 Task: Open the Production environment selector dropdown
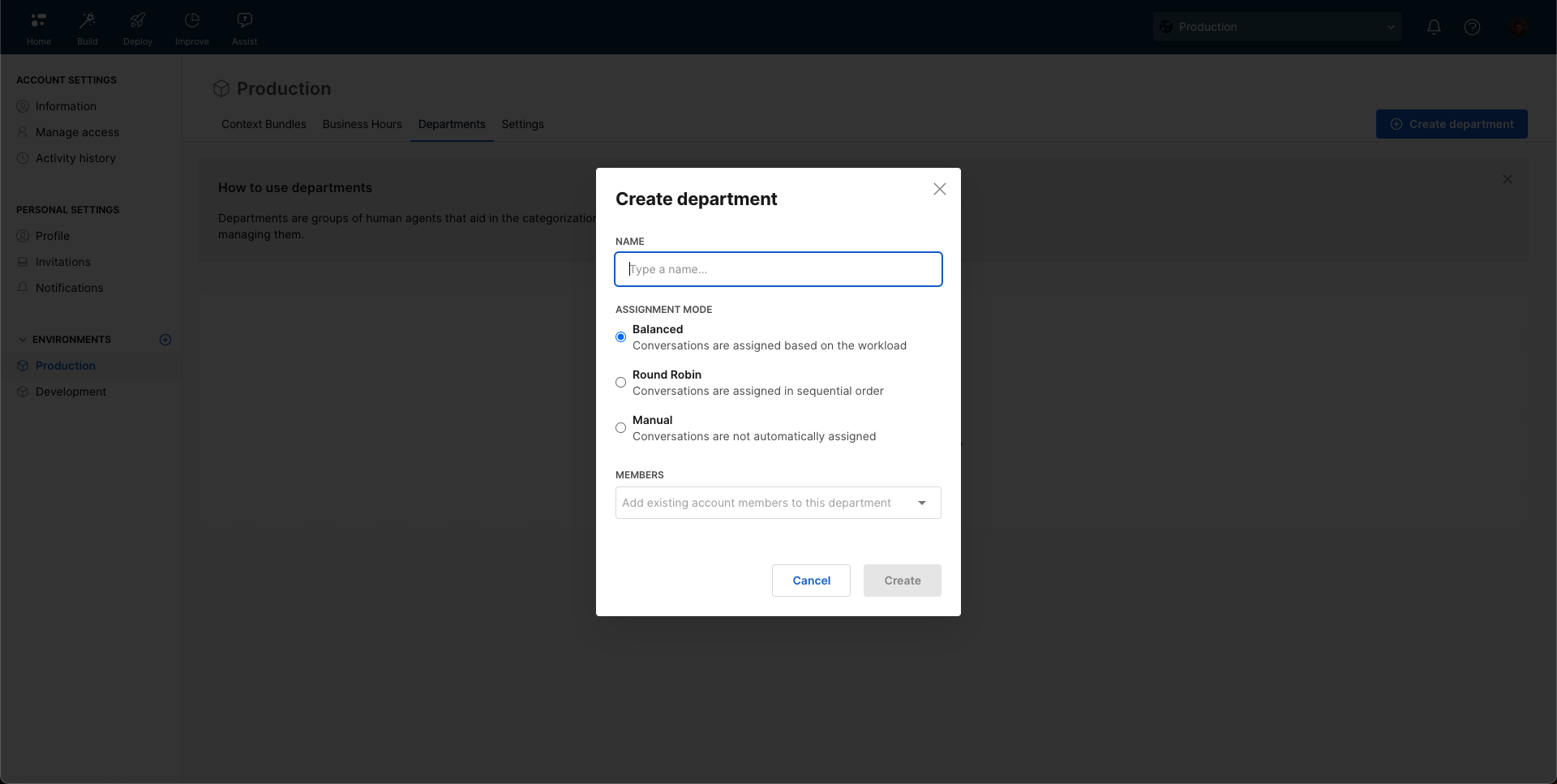tap(1276, 27)
